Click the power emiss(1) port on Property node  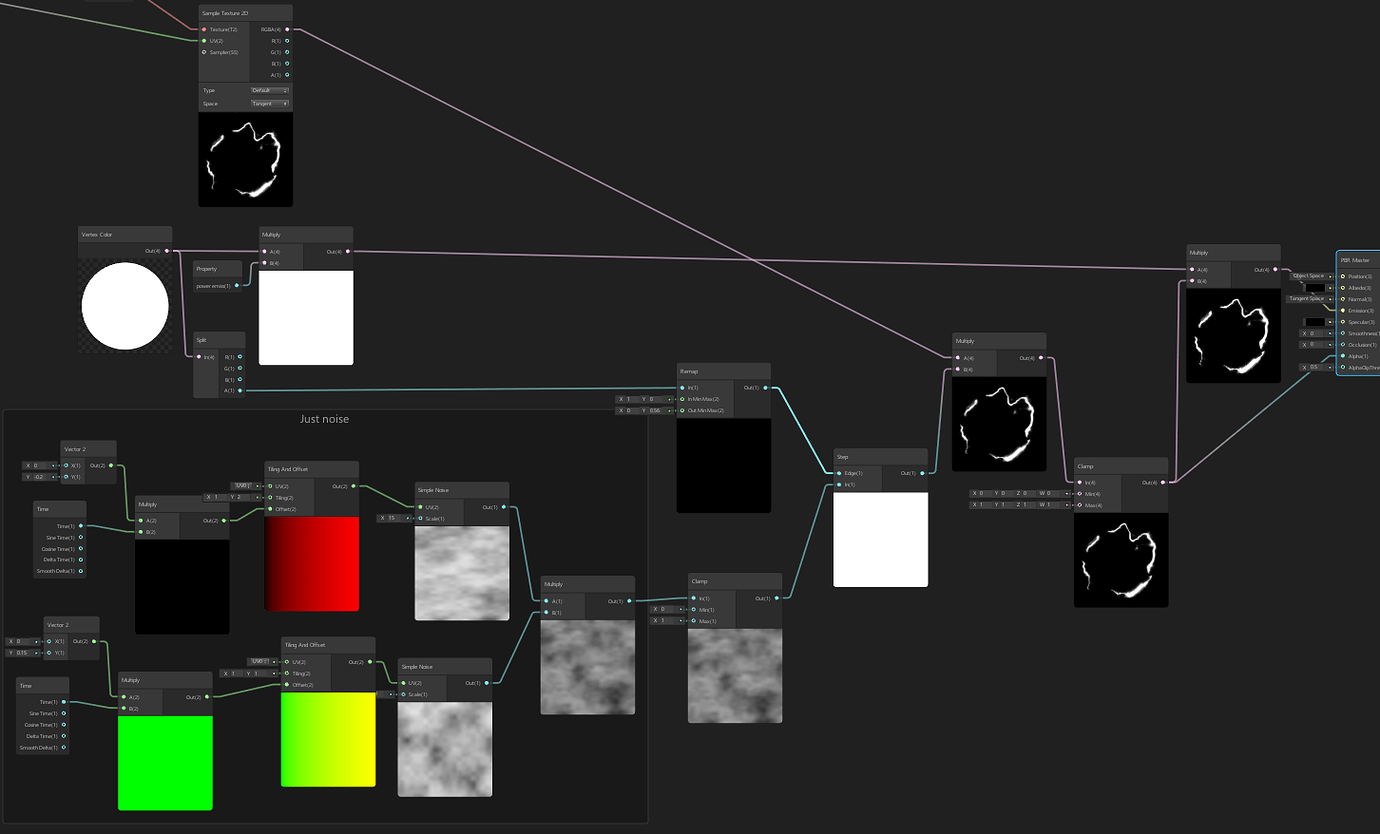(x=236, y=286)
